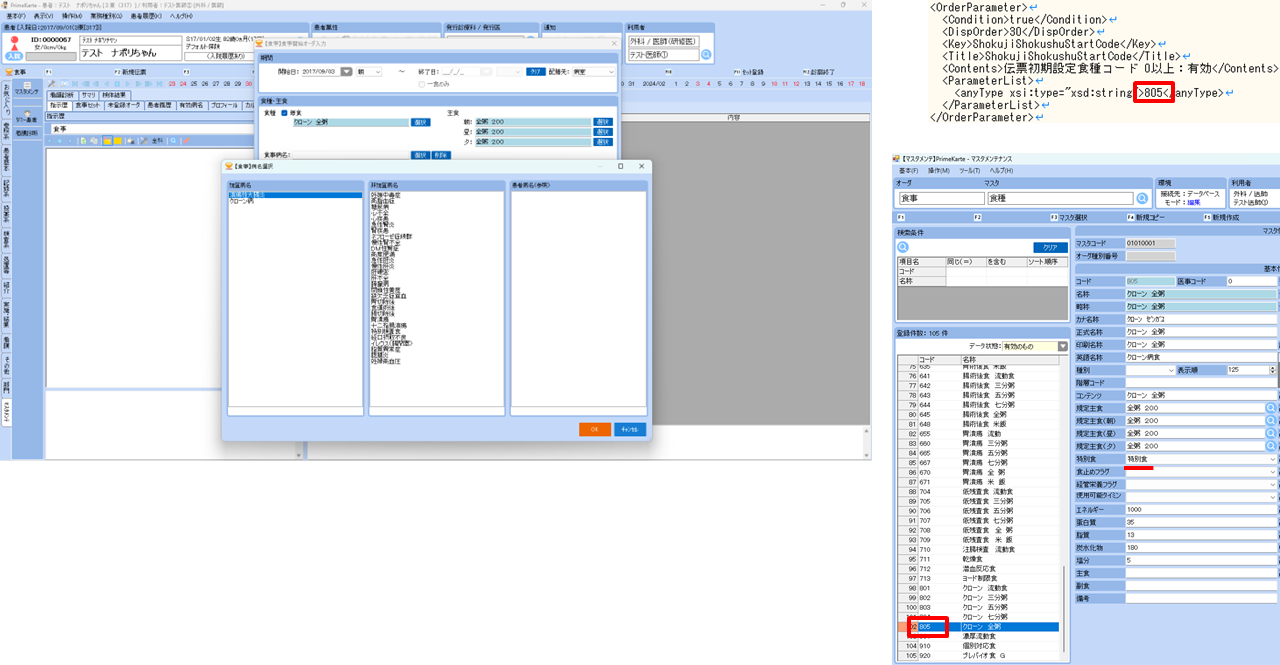Click the magnifier icon beside 規定主食(夕) field
The width and height of the screenshot is (1280, 665).
1272,446
